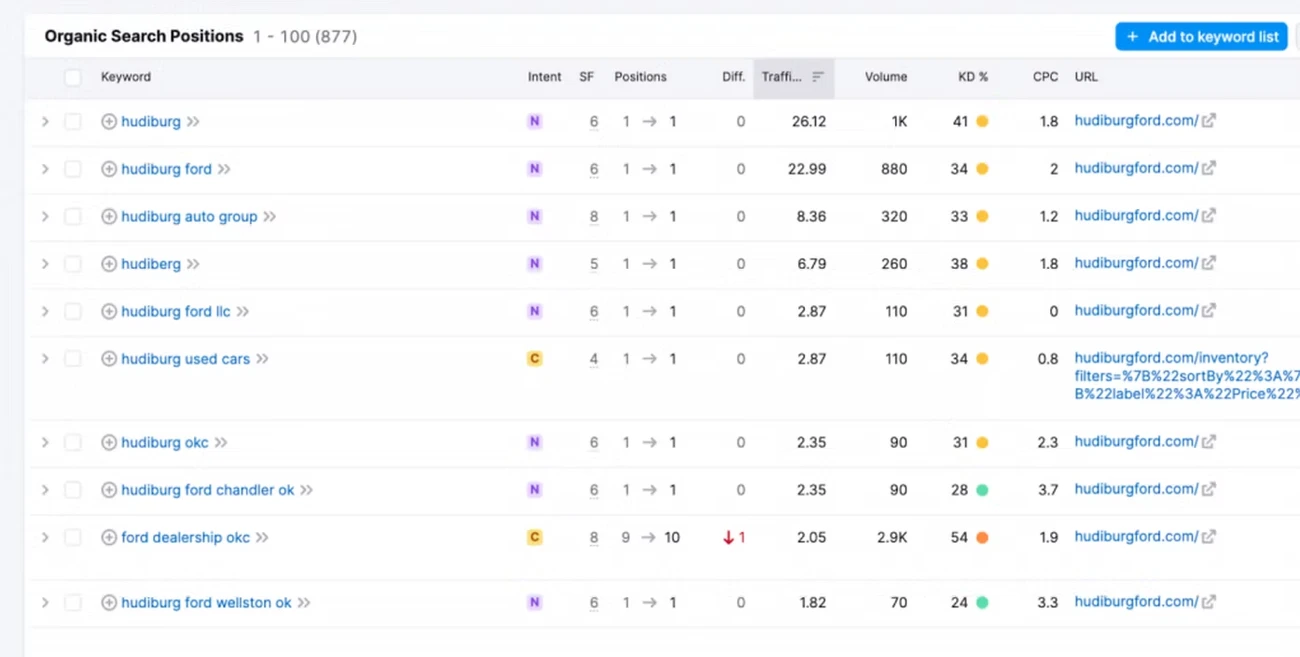1300x657 pixels.
Task: Tick the checkbox for hudiburg used cars row
Action: [73, 359]
